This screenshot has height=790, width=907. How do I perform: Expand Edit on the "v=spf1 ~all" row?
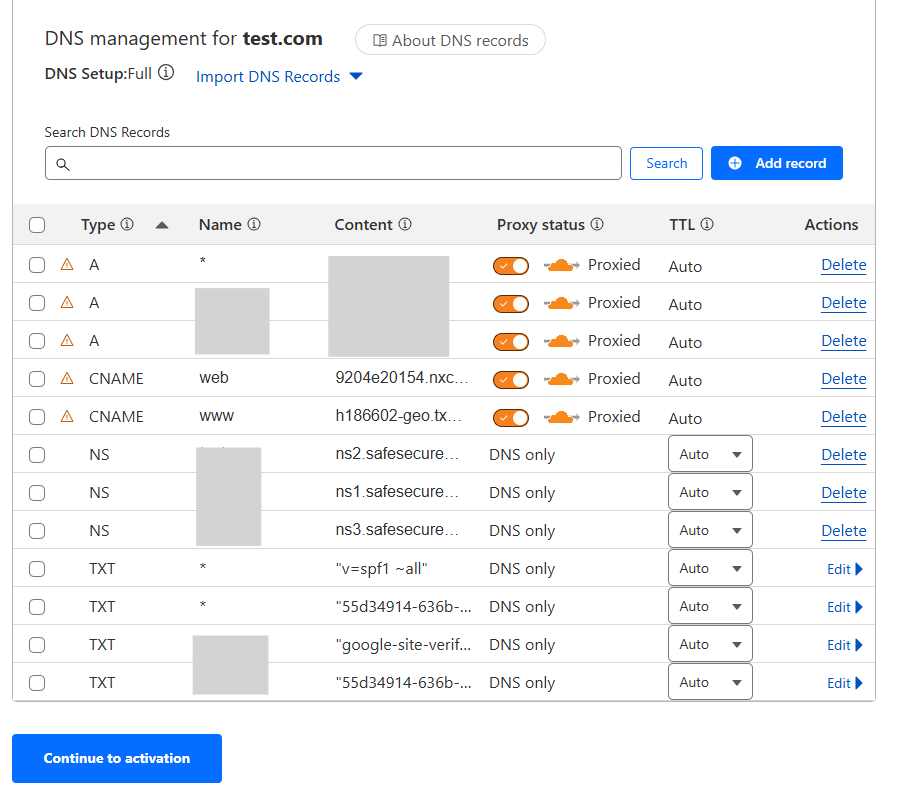(x=845, y=569)
